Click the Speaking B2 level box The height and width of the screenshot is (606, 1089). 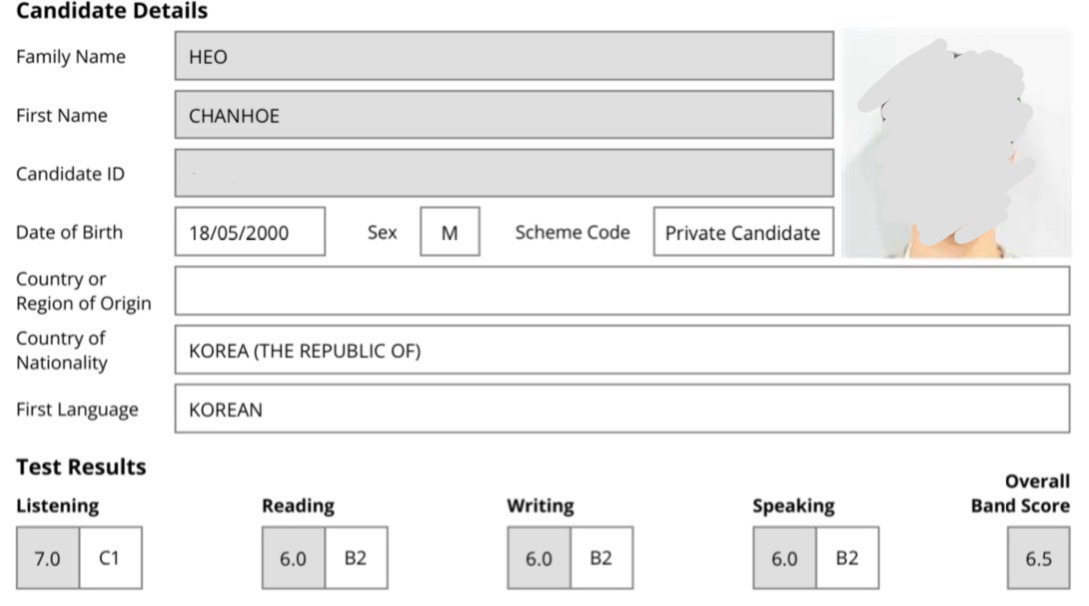click(847, 558)
